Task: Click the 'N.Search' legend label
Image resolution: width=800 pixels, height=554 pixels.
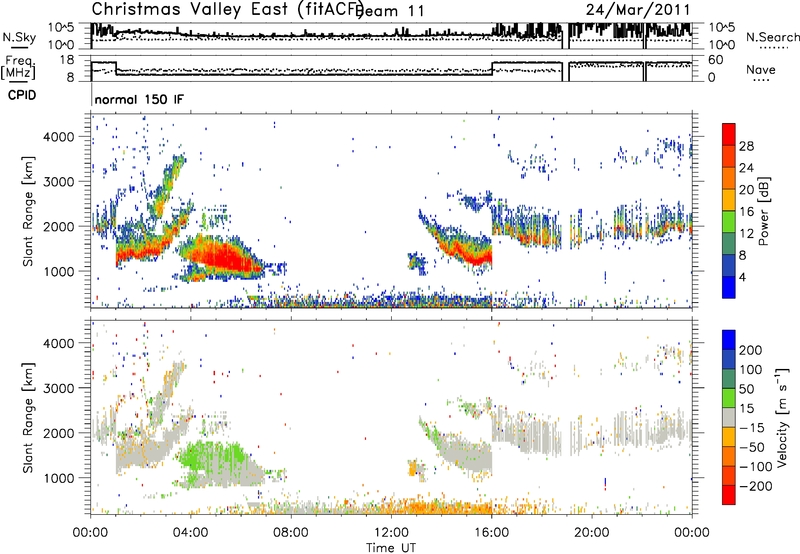Action: pos(772,37)
